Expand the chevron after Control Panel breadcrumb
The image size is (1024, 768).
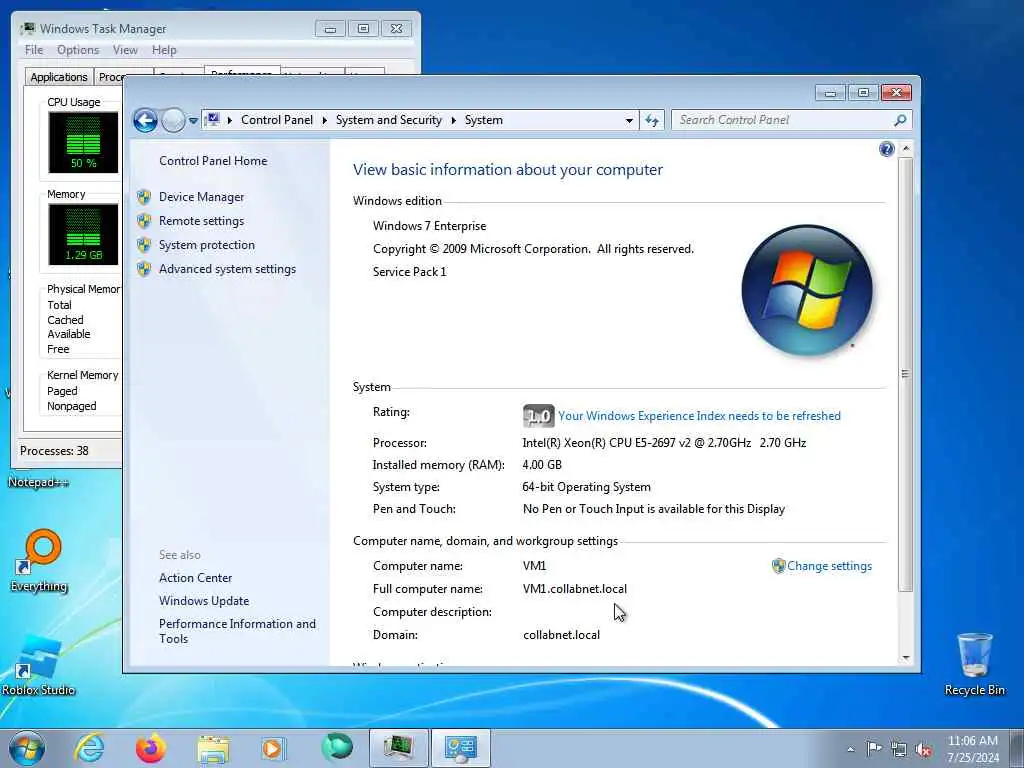[325, 120]
